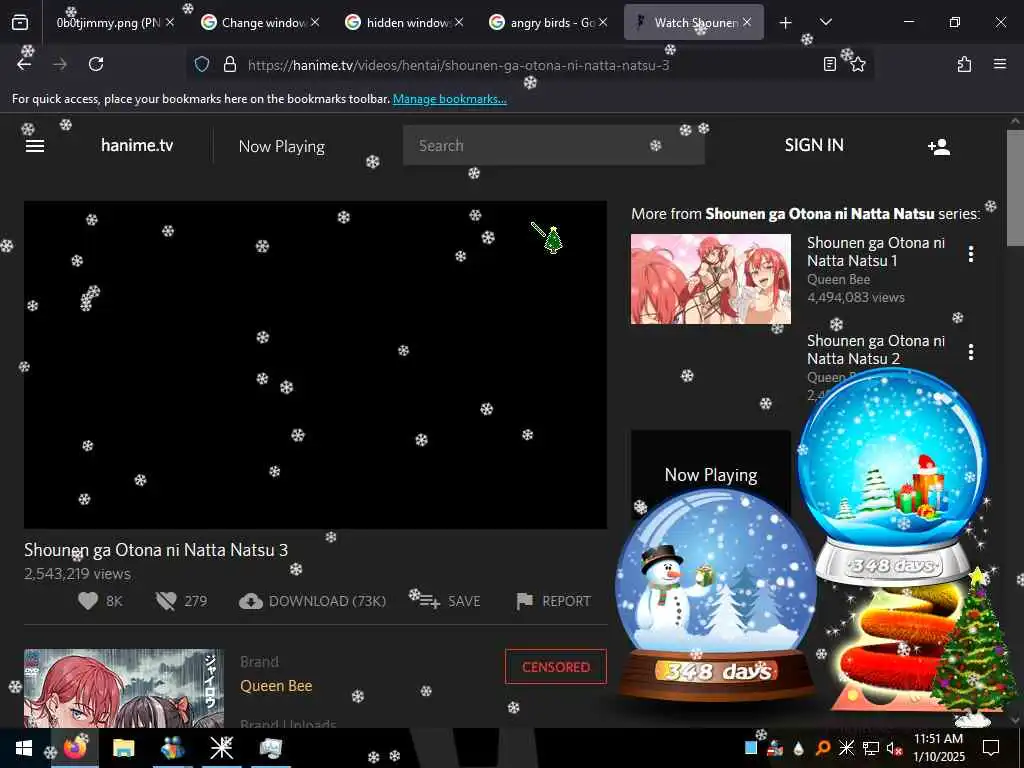Open options menu for Natta Natsu 2
This screenshot has width=1024, height=768.
(x=971, y=352)
